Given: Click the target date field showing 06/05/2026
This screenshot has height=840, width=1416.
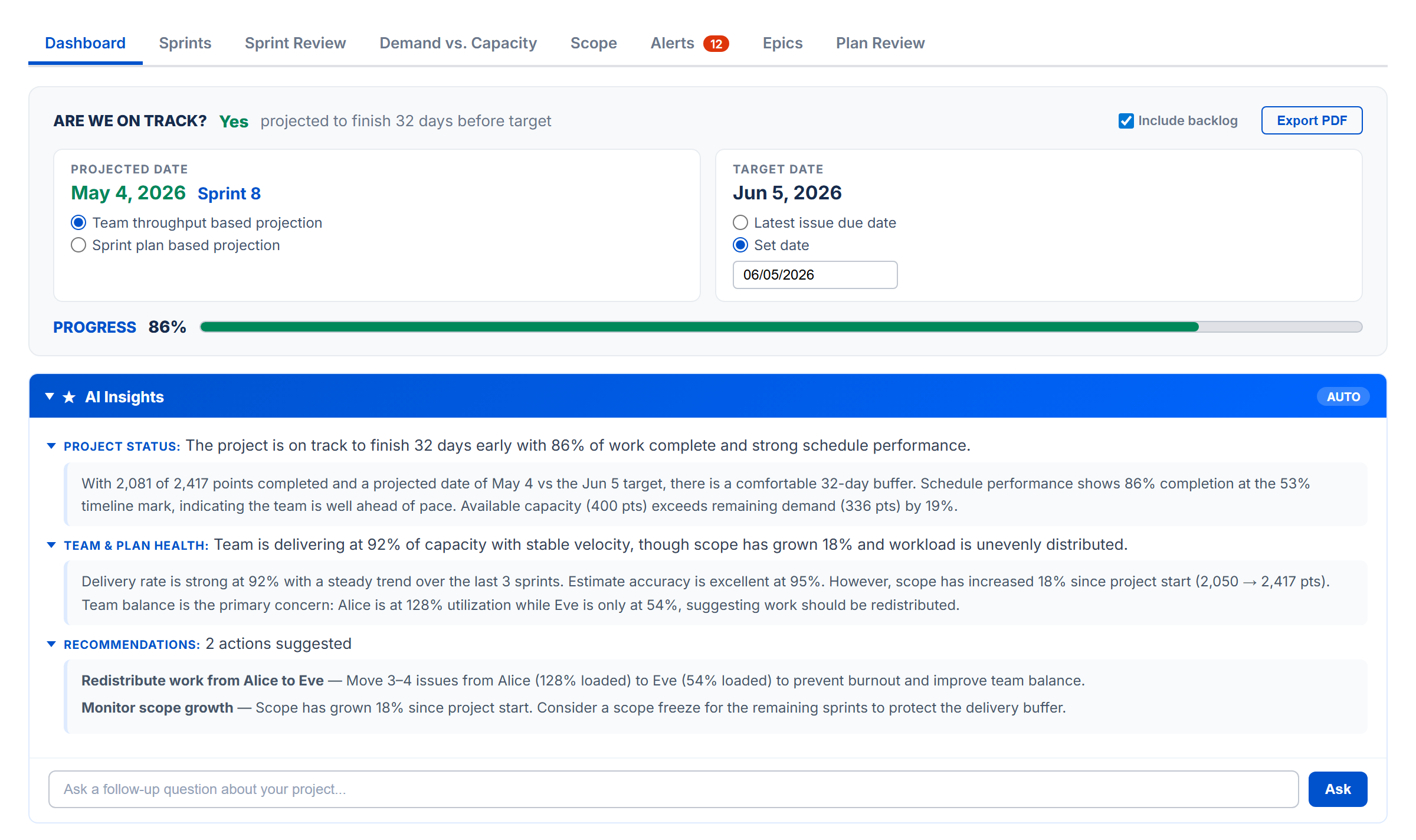Looking at the screenshot, I should tap(815, 274).
